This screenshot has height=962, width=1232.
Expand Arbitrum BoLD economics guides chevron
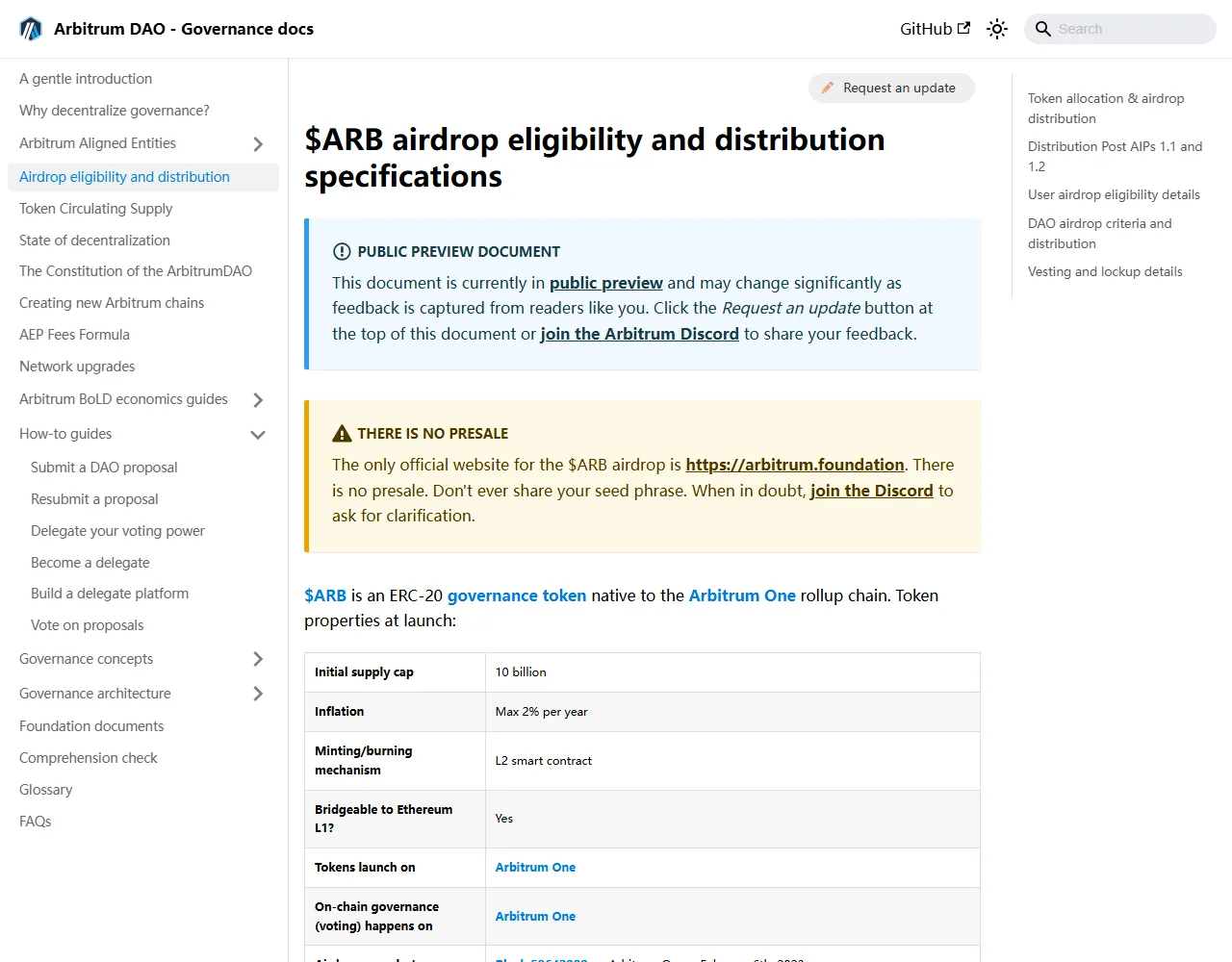tap(258, 400)
